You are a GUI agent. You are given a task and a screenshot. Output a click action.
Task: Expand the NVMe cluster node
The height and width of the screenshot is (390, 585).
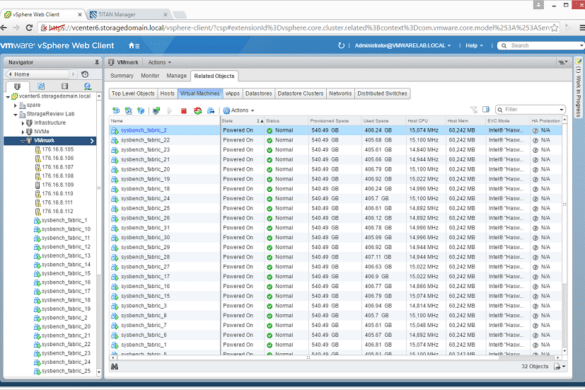[23, 132]
